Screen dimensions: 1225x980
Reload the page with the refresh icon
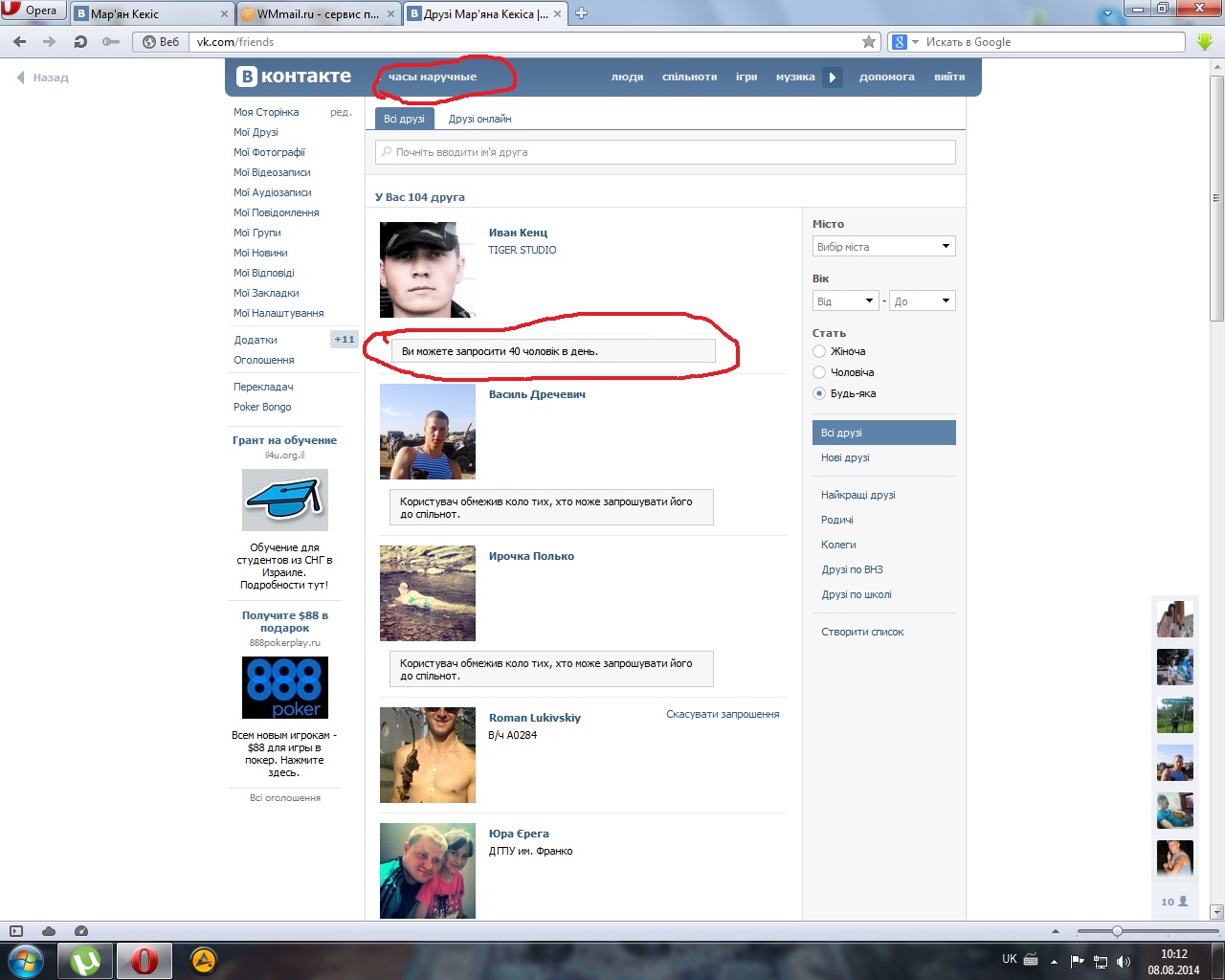tap(80, 42)
